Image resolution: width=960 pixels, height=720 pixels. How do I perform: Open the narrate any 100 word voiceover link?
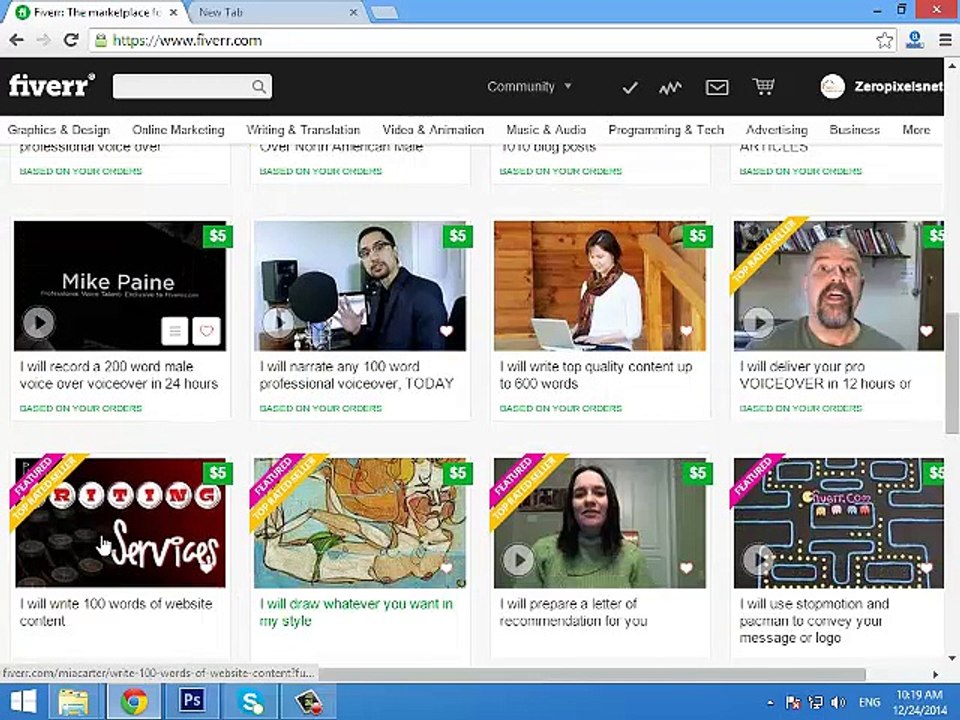tap(356, 375)
